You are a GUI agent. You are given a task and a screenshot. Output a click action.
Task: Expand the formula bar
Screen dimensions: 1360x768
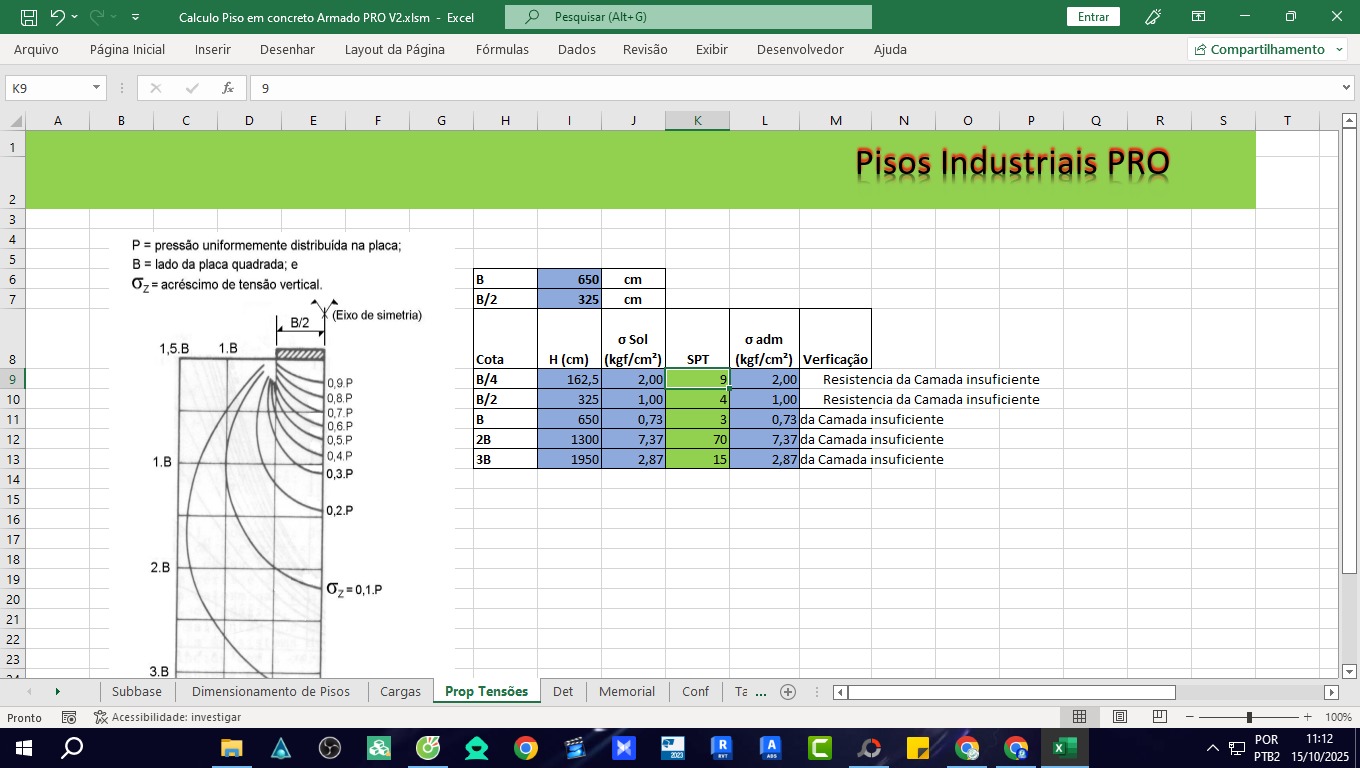point(1345,88)
